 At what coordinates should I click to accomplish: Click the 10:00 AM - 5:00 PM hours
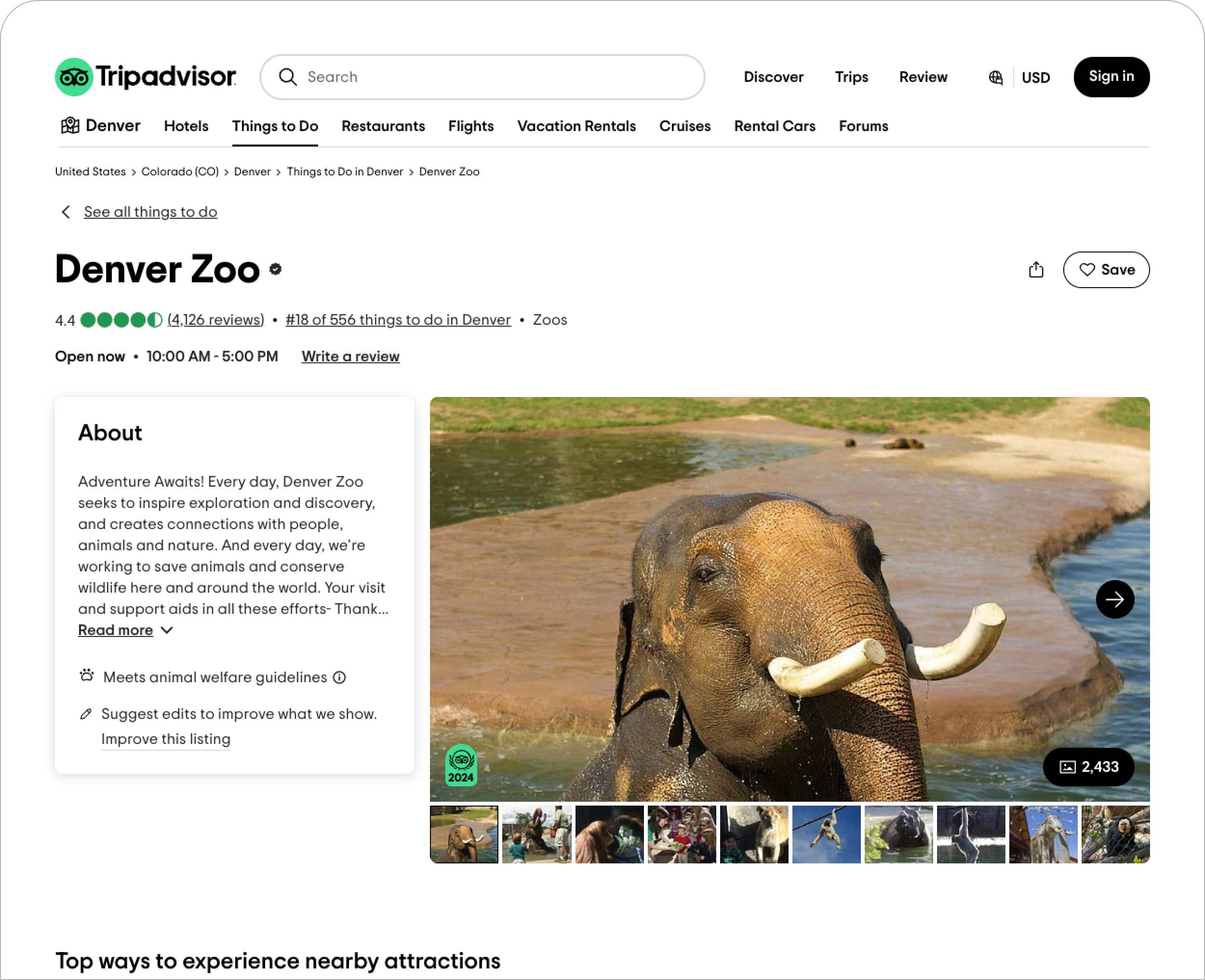[212, 357]
